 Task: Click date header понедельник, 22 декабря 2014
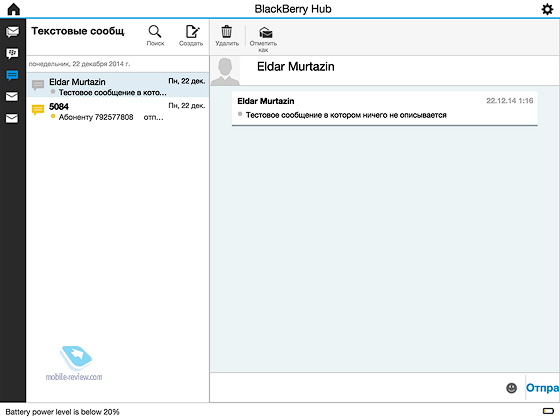click(x=79, y=64)
